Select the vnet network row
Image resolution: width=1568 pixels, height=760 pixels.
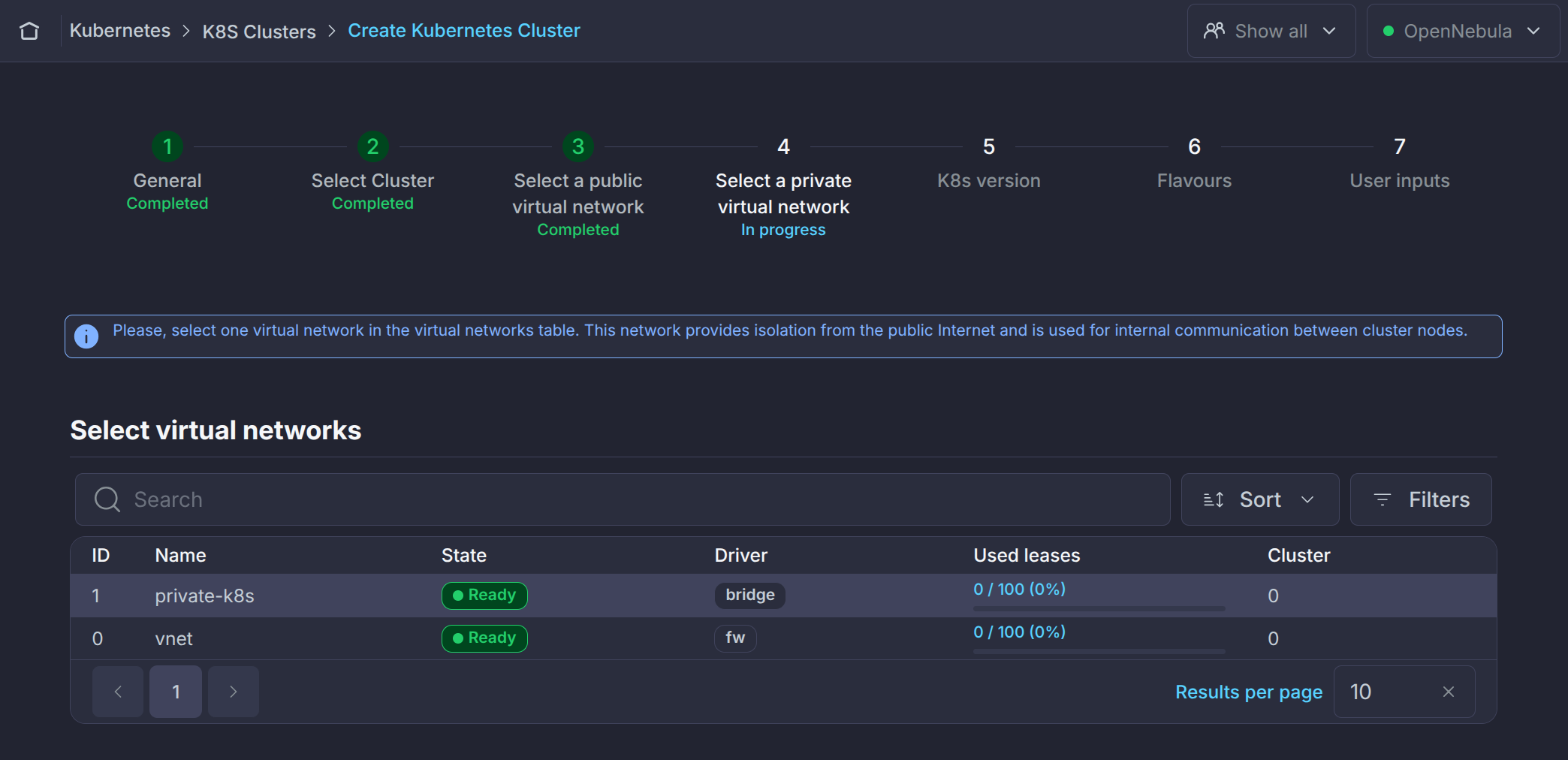[783, 638]
